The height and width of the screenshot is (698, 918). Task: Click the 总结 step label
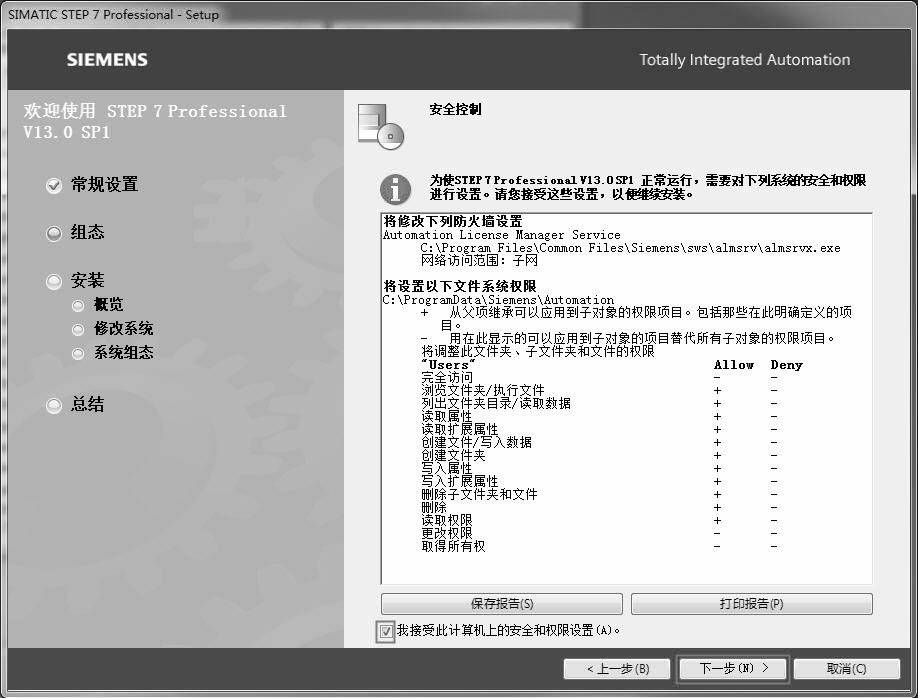(88, 404)
